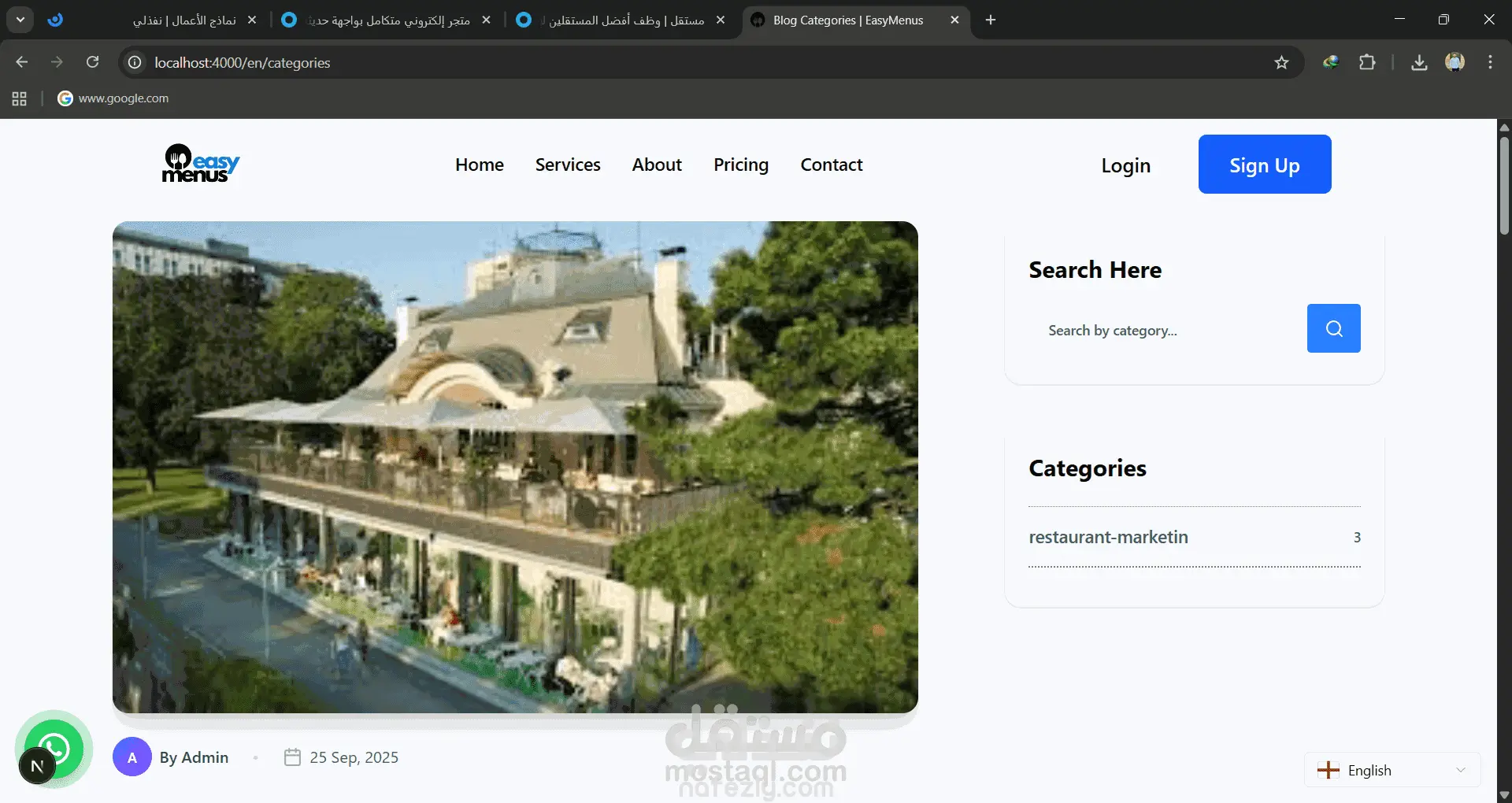
Task: Open the English language dropdown
Action: [x=1392, y=770]
